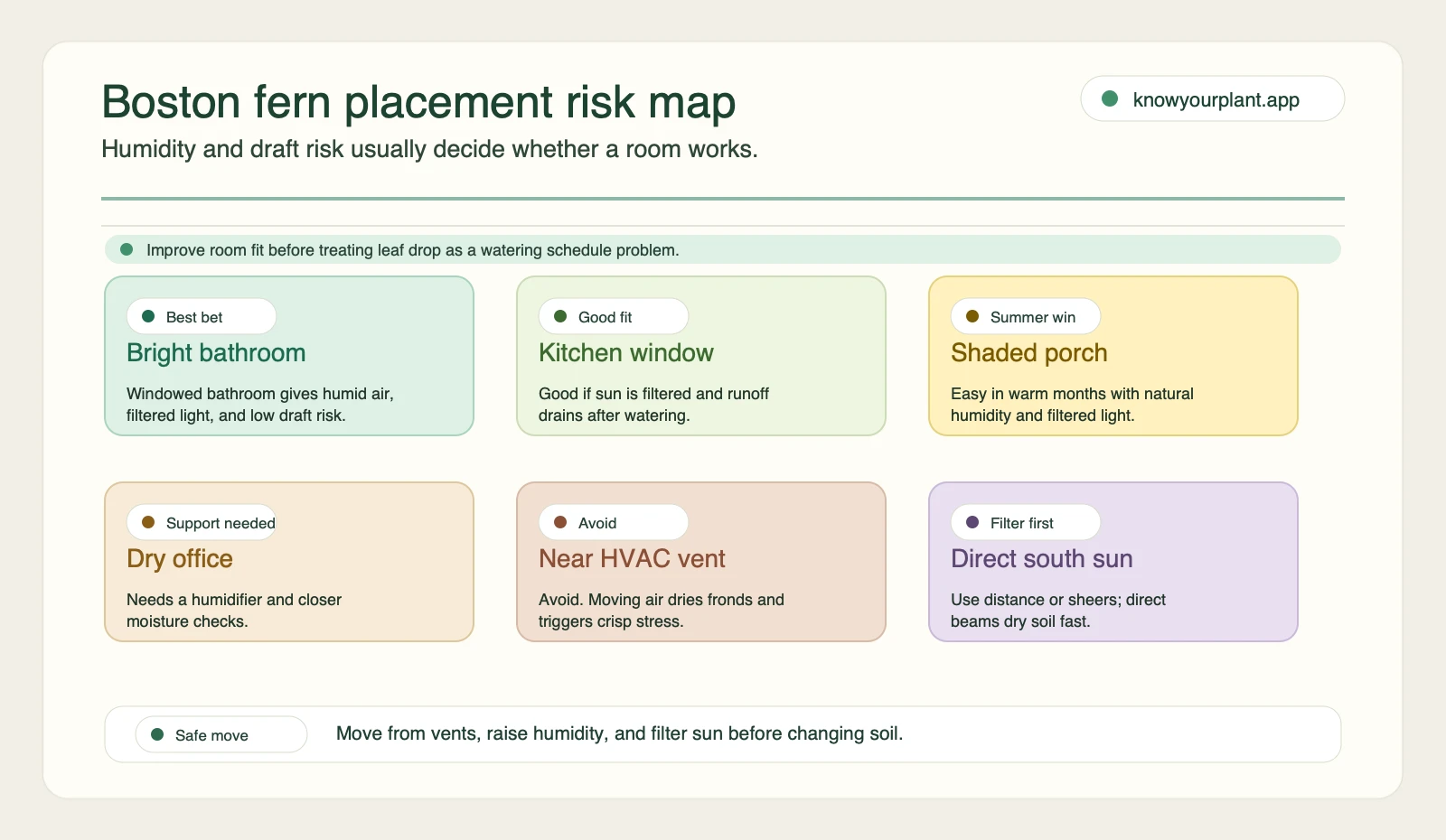
Task: Select the Good fit badge
Action: tap(614, 316)
